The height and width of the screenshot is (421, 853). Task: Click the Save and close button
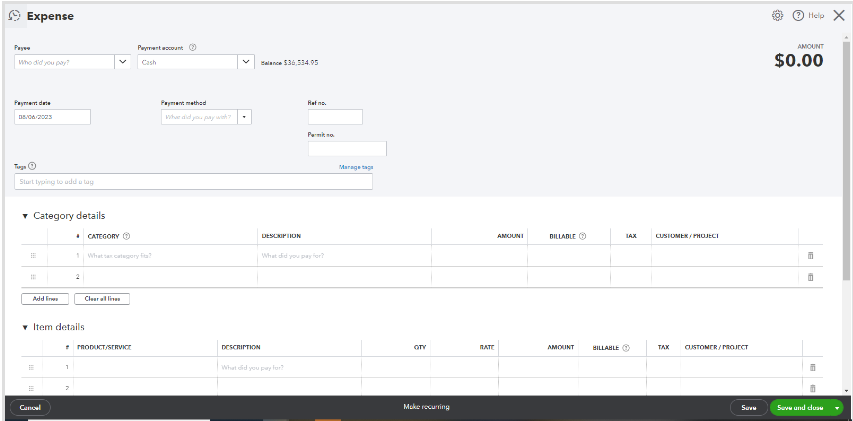click(x=800, y=407)
